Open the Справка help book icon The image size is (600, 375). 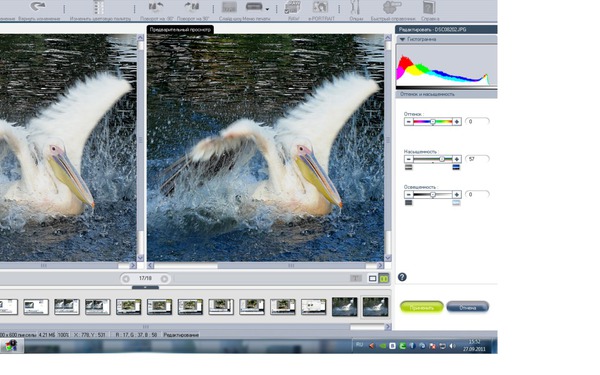(x=429, y=7)
